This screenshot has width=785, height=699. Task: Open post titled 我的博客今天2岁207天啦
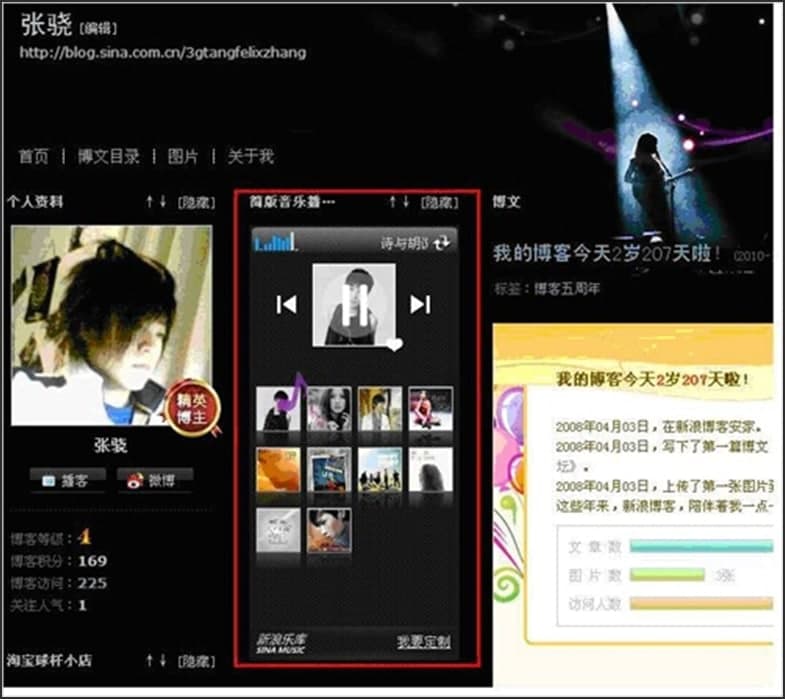[607, 253]
